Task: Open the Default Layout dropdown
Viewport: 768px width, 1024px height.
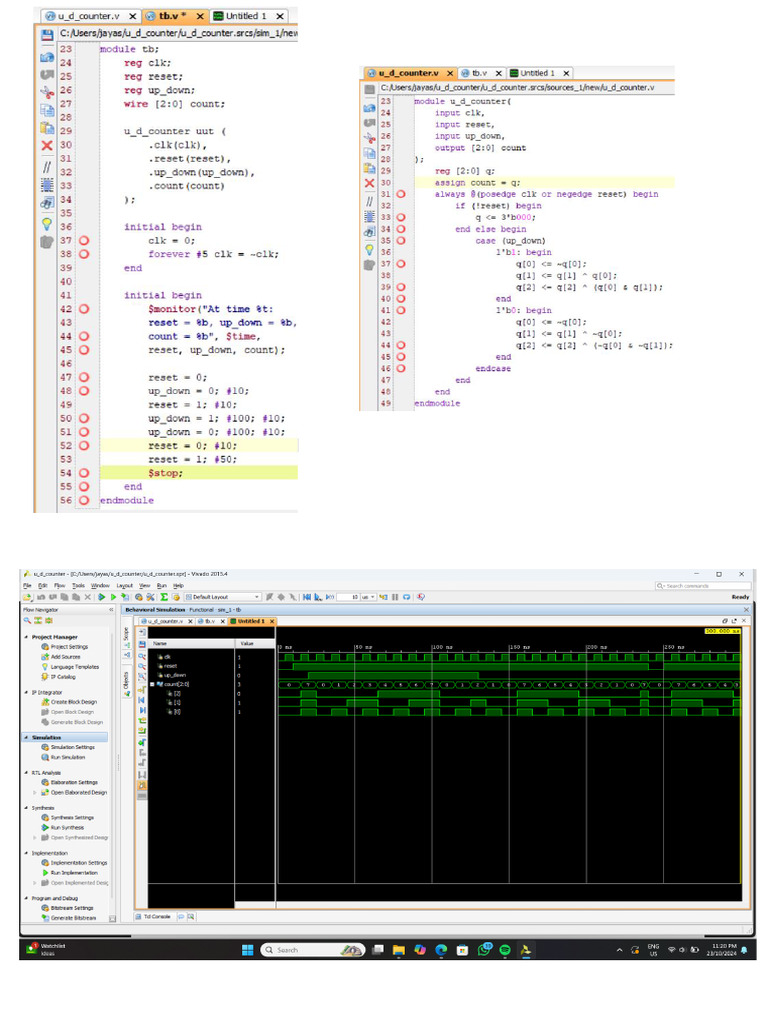Action: [x=223, y=597]
